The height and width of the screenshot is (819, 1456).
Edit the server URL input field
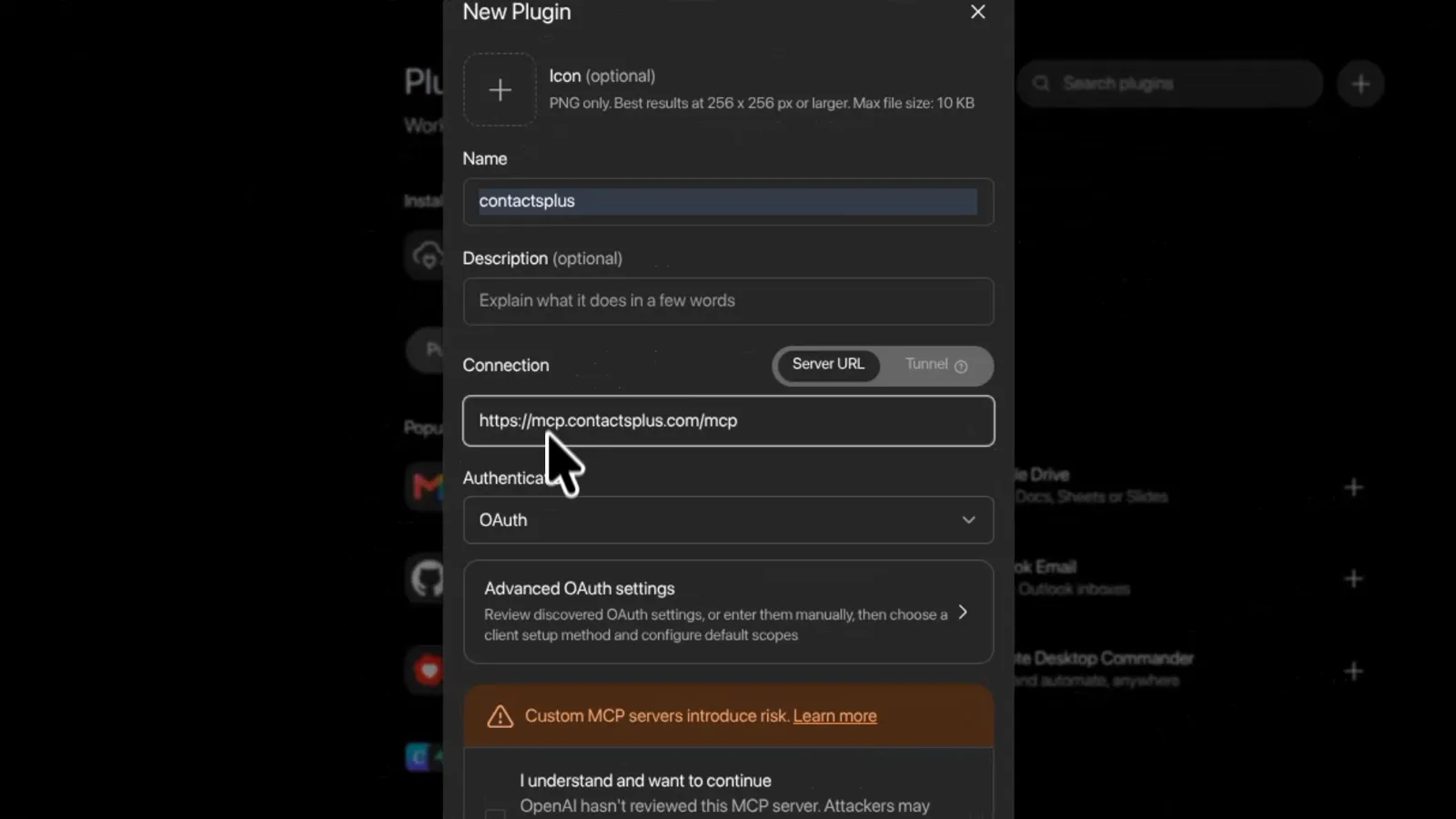[728, 420]
